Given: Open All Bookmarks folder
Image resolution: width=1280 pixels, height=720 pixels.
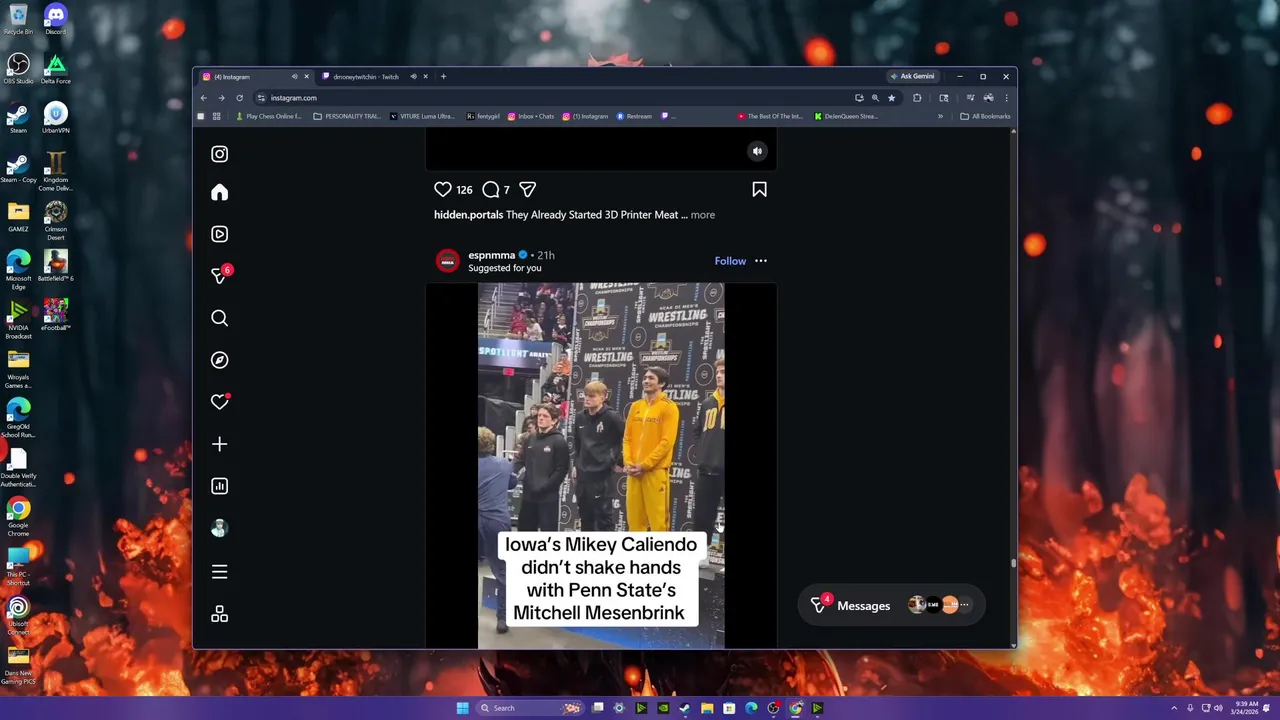Looking at the screenshot, I should pos(985,116).
